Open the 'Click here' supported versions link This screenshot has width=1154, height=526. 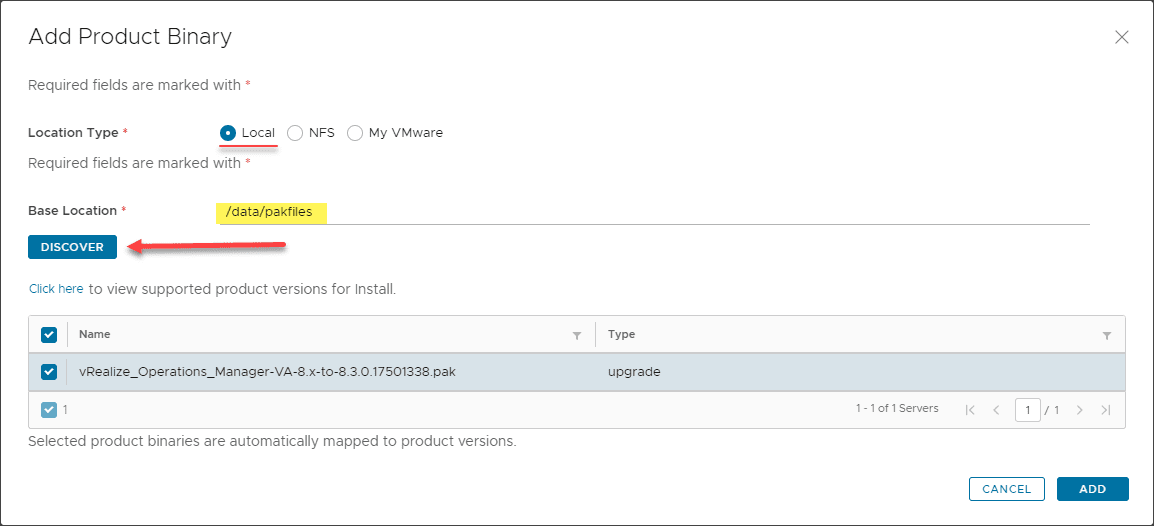(x=56, y=289)
